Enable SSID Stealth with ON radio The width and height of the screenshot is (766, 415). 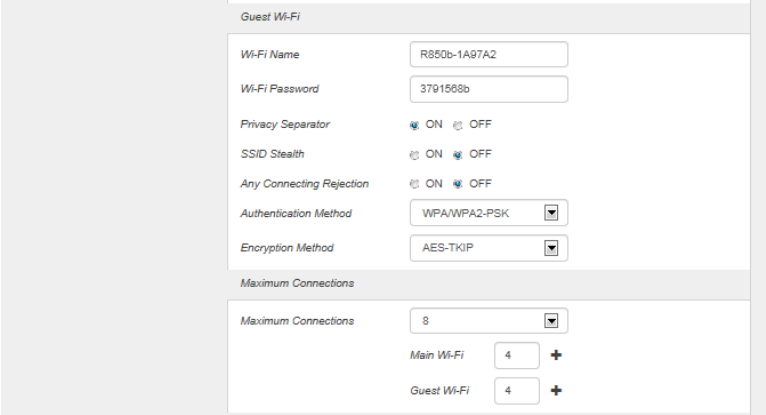(x=415, y=155)
